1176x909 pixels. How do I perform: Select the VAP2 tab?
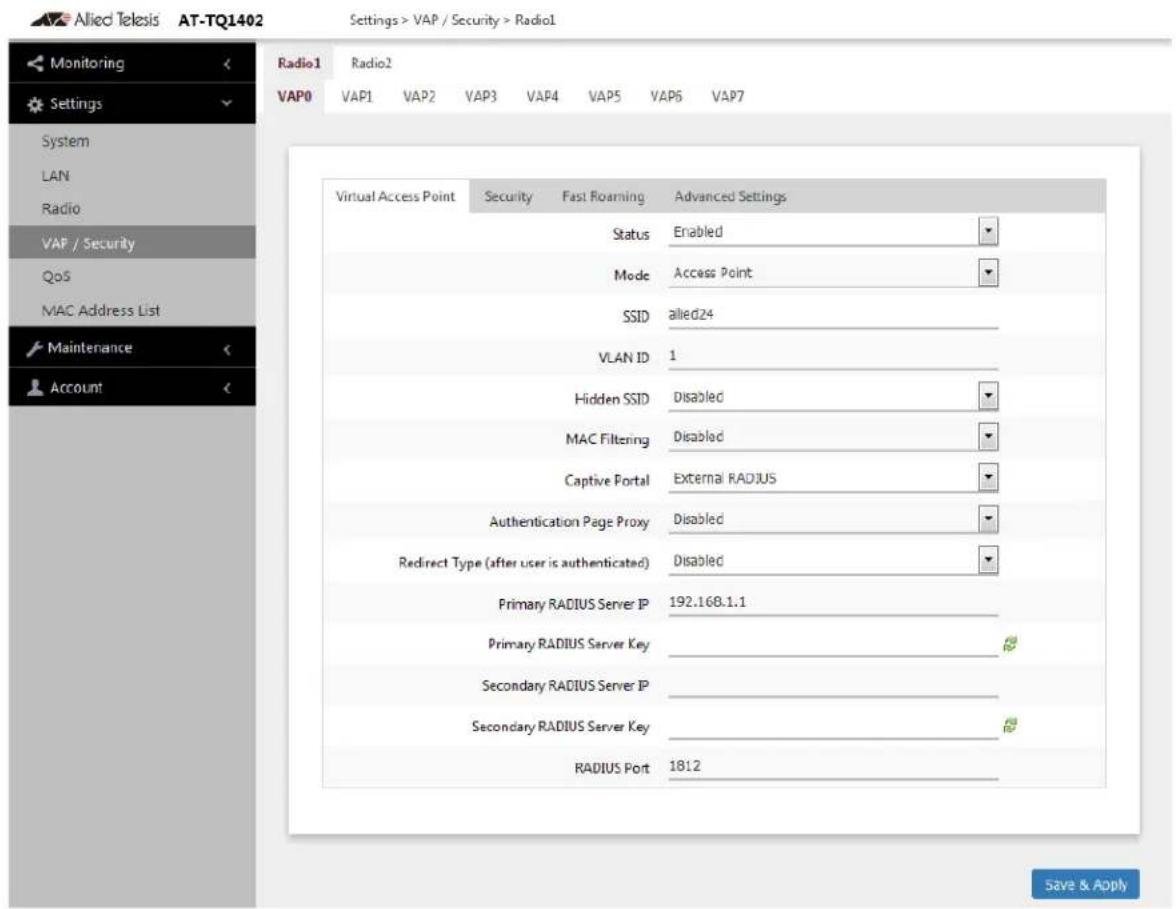coord(418,96)
